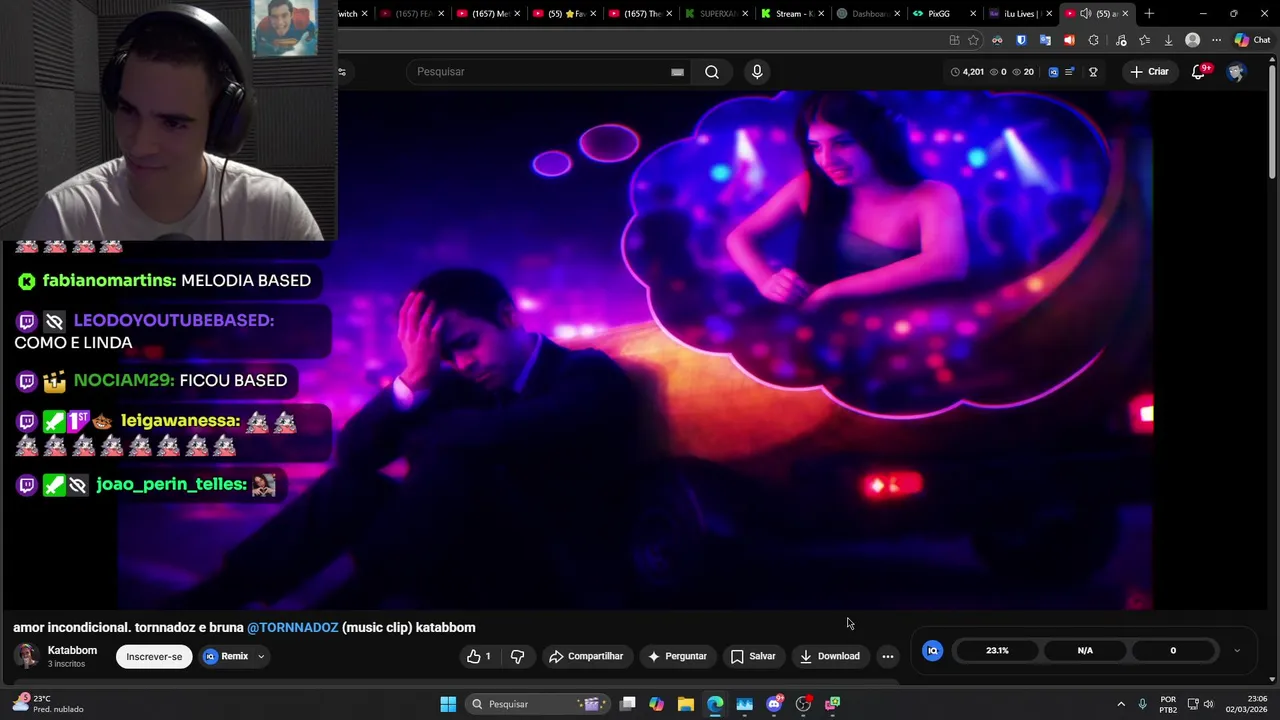Image resolution: width=1280 pixels, height=720 pixels.
Task: Mute the playing tab via speaker icon
Action: (1085, 14)
